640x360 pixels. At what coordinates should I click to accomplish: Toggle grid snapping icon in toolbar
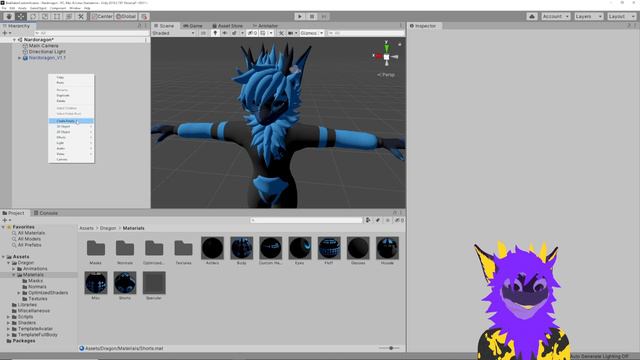point(144,16)
